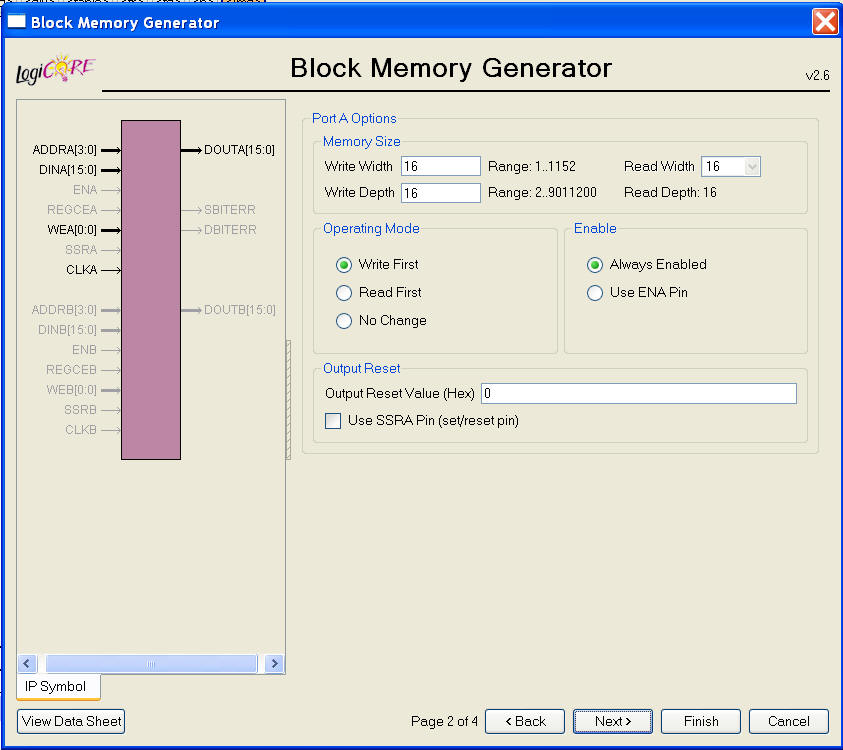
Task: Click the ADDRA[3:0] port label
Action: click(65, 150)
